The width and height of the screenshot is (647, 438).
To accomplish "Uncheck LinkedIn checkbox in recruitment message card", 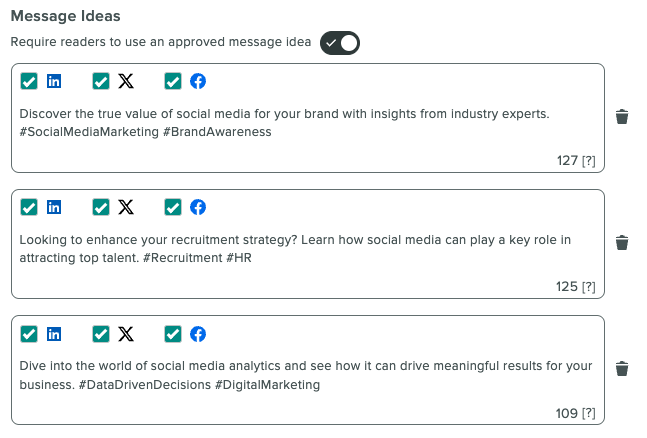I will tap(29, 207).
